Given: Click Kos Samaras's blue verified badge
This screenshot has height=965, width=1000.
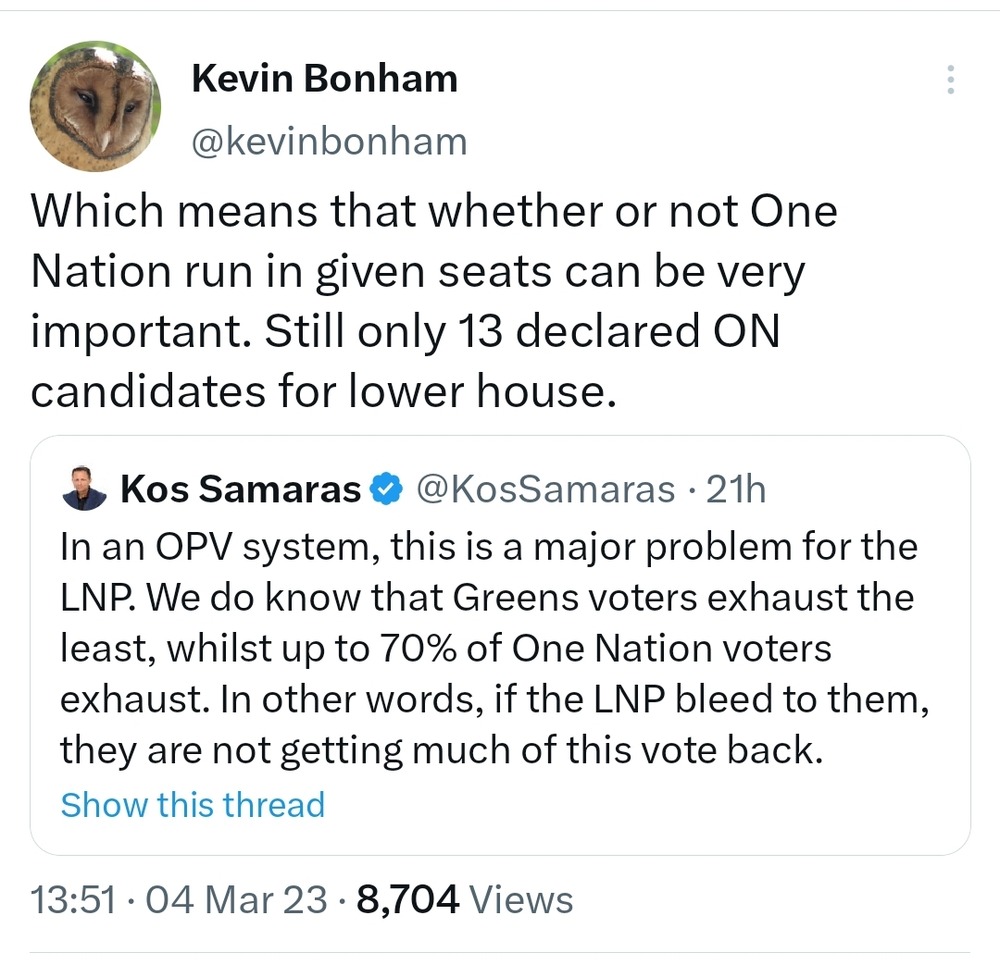Looking at the screenshot, I should (x=385, y=489).
